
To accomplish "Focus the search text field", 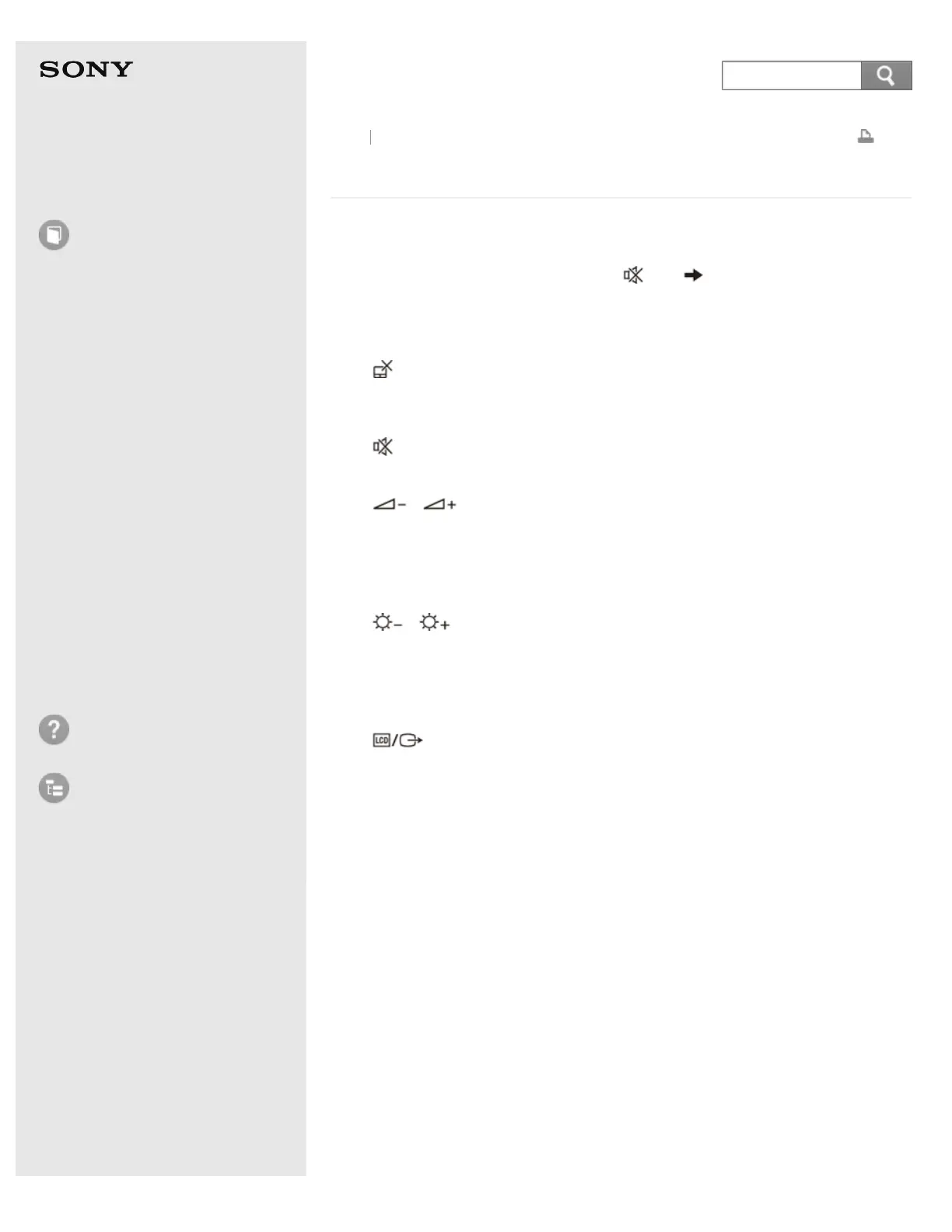I will pyautogui.click(x=791, y=75).
